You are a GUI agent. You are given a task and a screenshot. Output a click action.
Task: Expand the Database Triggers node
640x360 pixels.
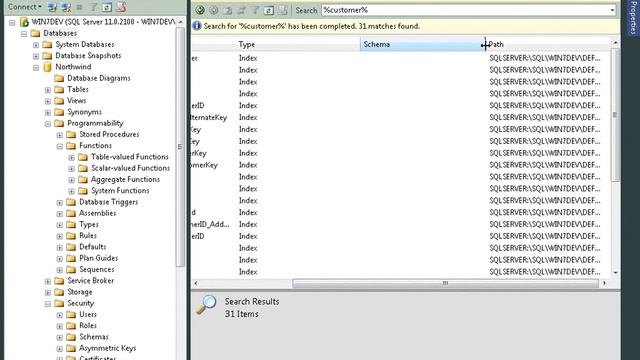pos(60,202)
